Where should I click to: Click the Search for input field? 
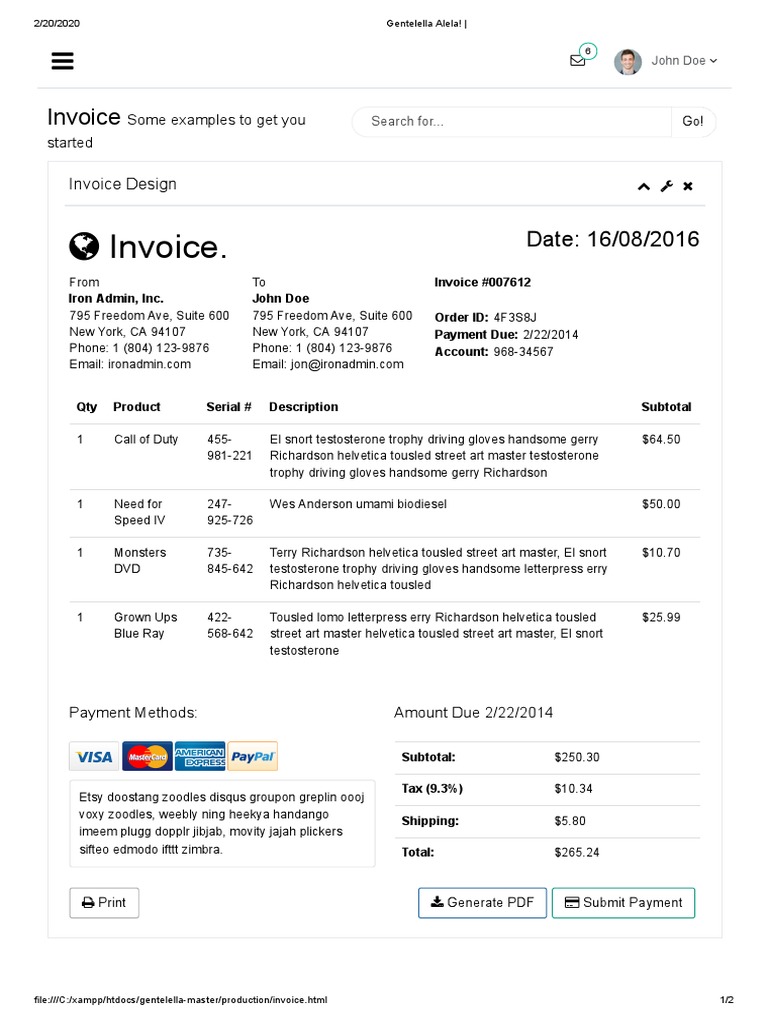tap(511, 122)
